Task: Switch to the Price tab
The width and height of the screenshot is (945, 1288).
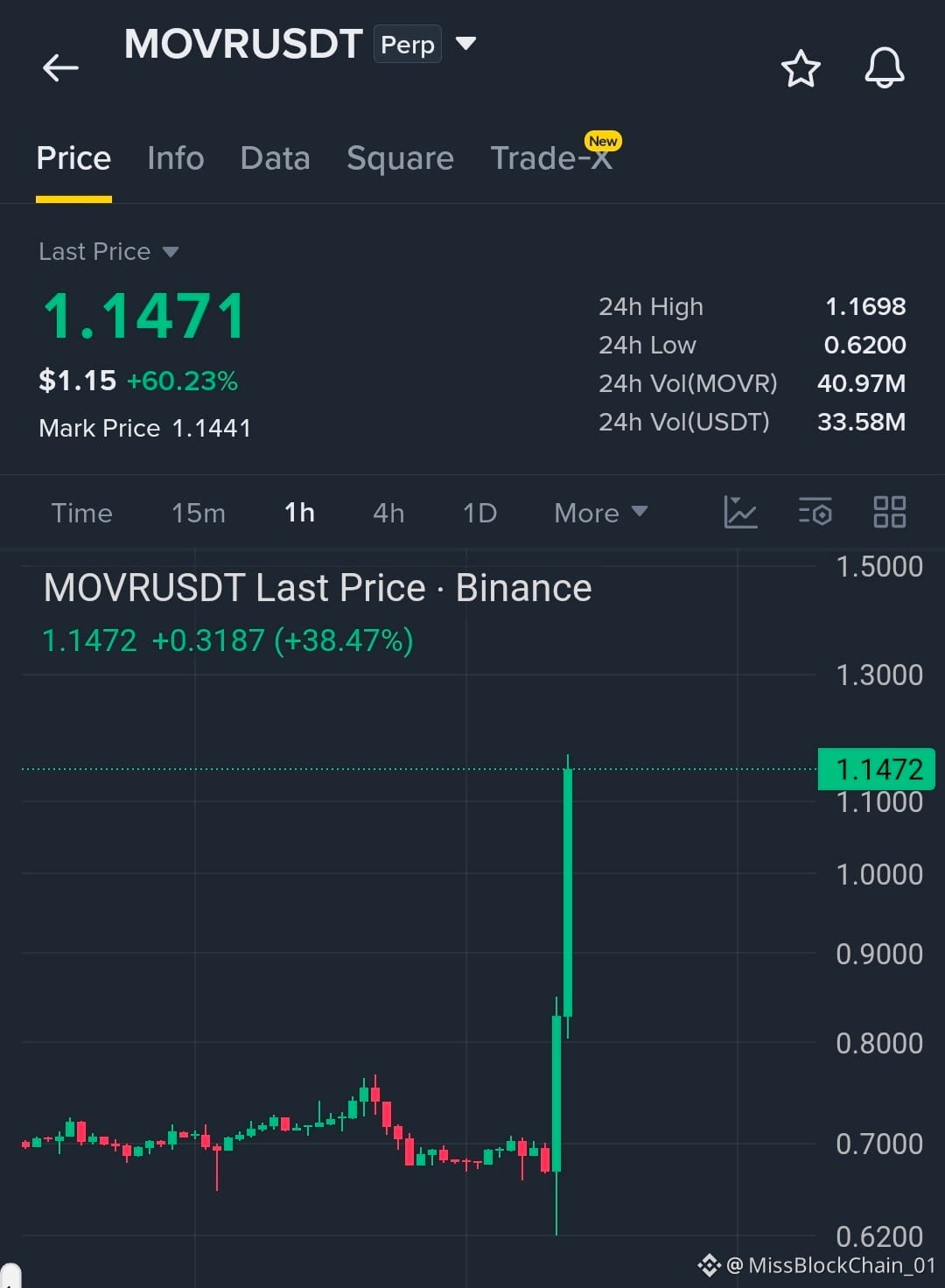Action: 73,158
